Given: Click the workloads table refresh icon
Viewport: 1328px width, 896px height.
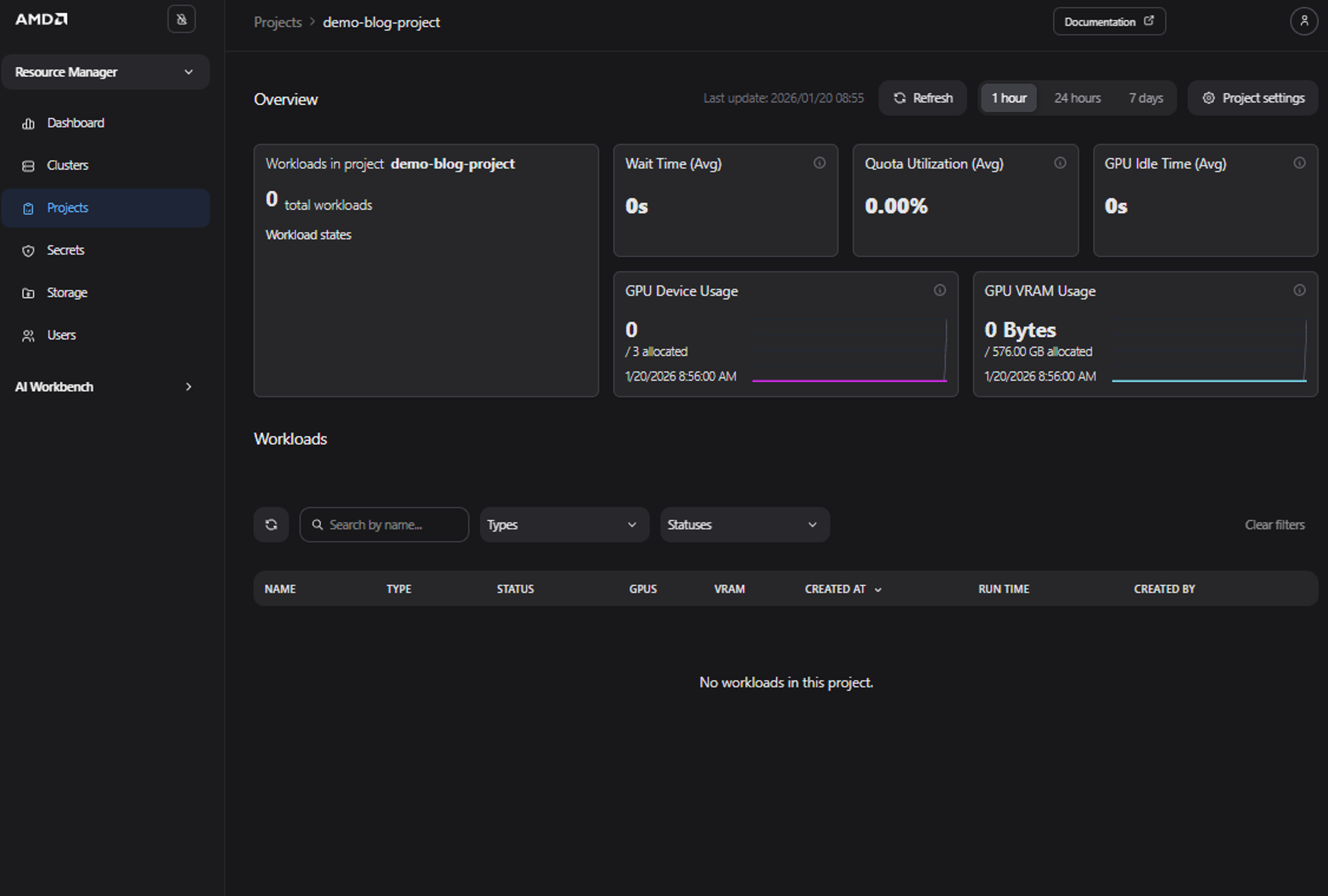Looking at the screenshot, I should click(271, 525).
